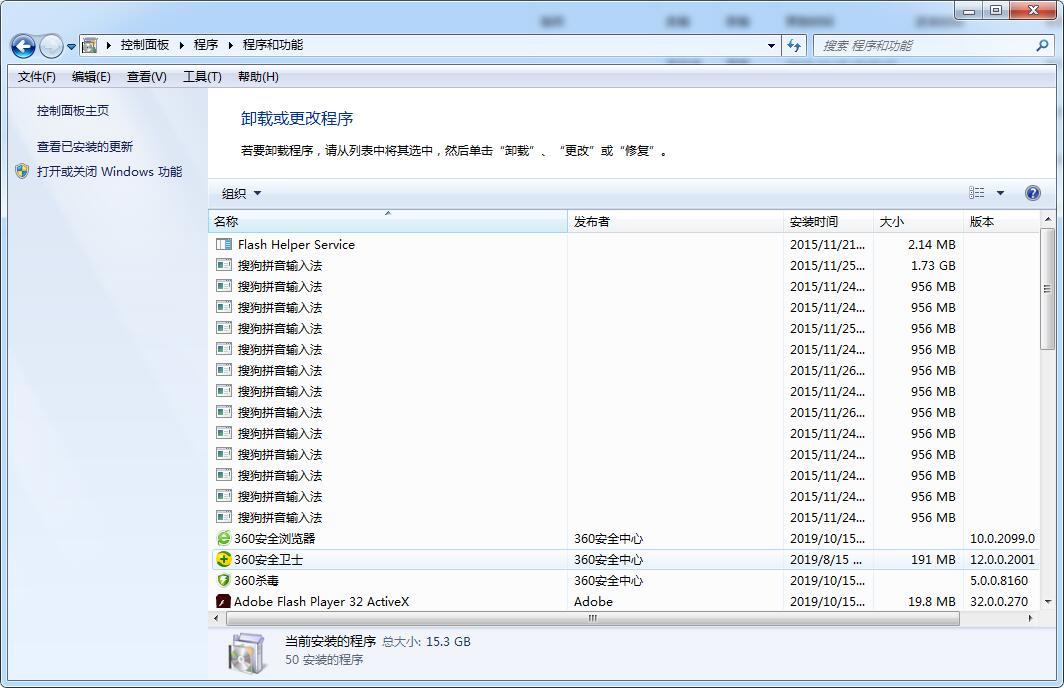Sort by the 发布者 column header
Screen dimensions: 1064x688
point(675,221)
